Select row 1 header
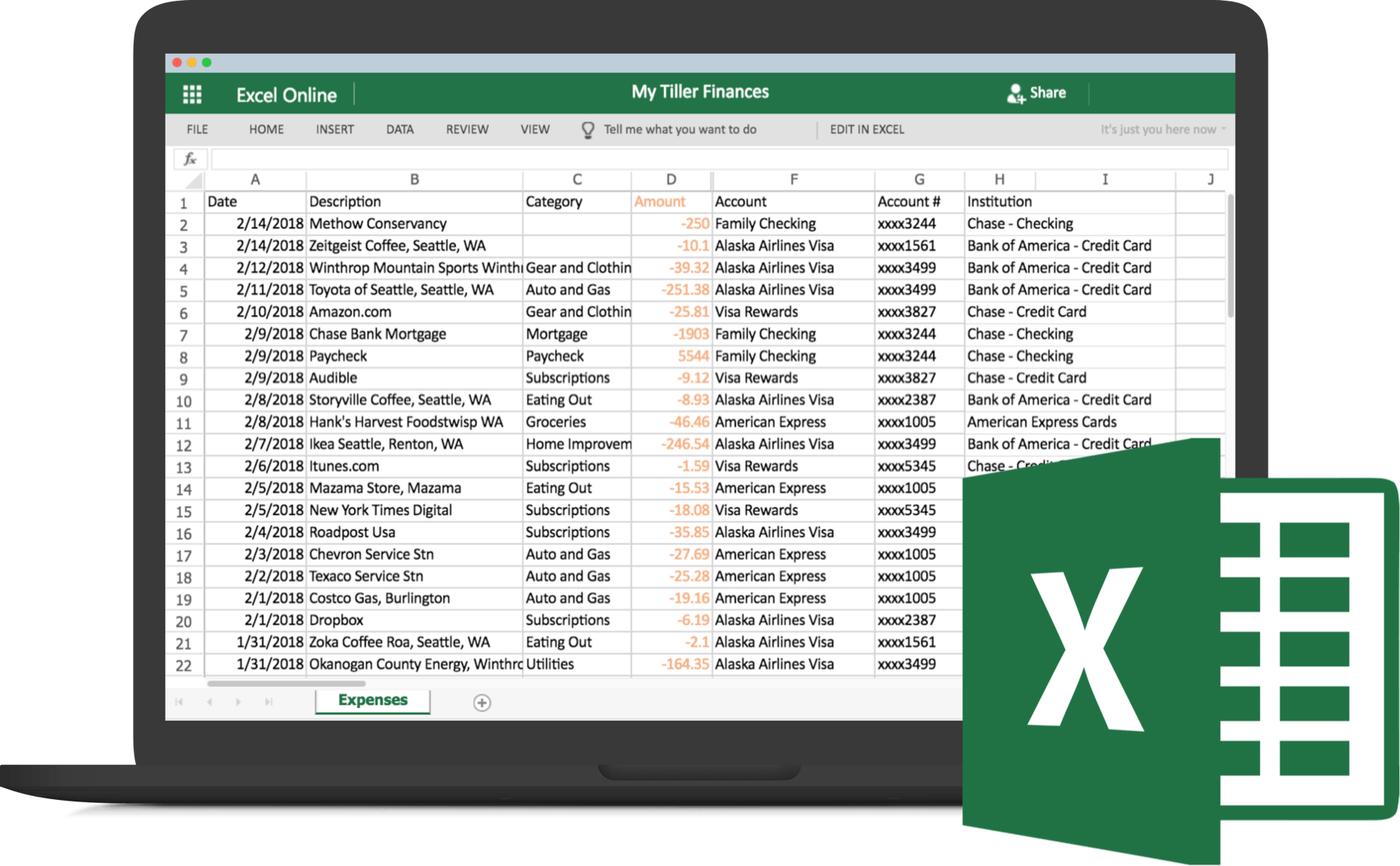1400x866 pixels. (x=184, y=203)
